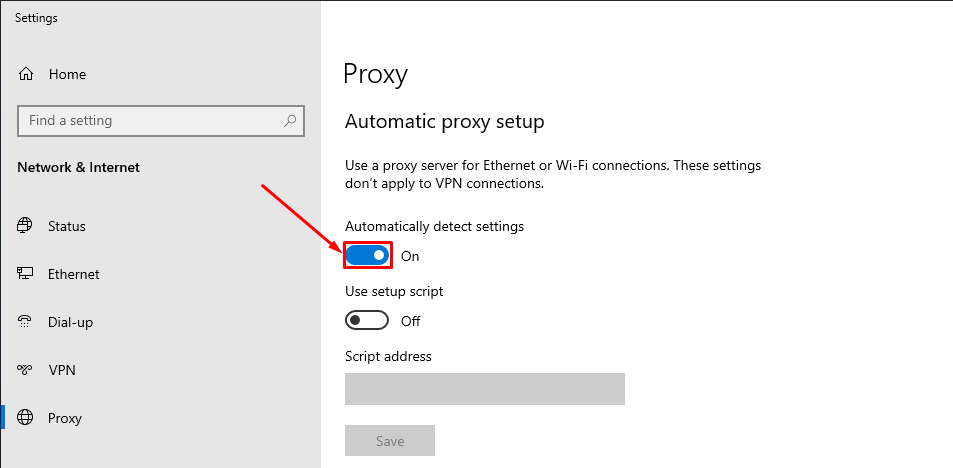This screenshot has width=953, height=468.
Task: Go to the Home label in sidebar
Action: [67, 74]
